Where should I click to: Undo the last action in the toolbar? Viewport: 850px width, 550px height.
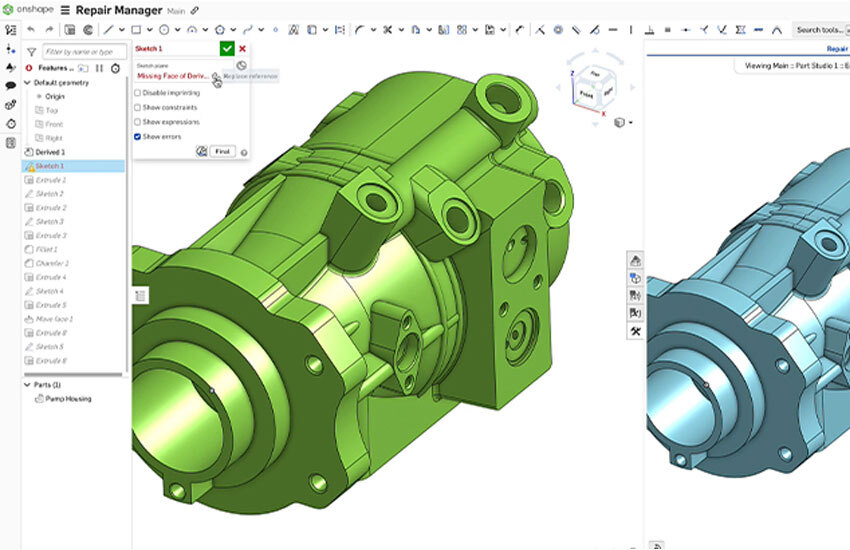31,30
